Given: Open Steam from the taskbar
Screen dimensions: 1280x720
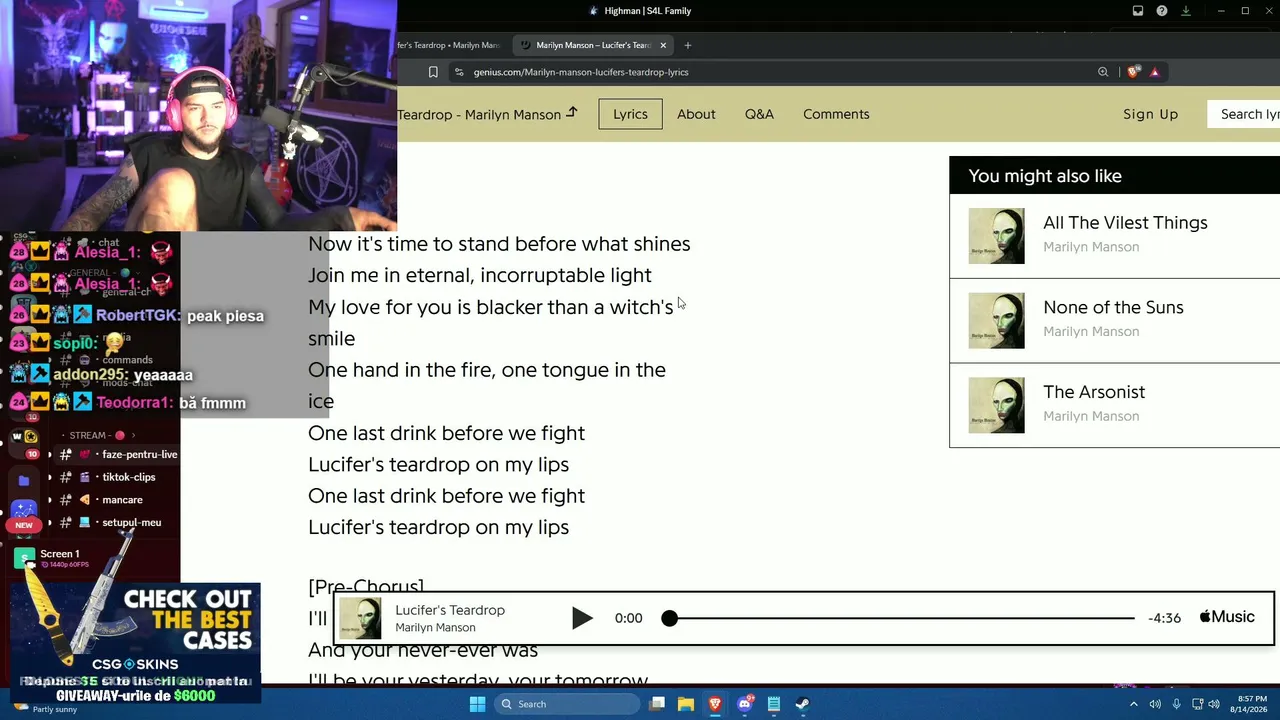Looking at the screenshot, I should (803, 704).
